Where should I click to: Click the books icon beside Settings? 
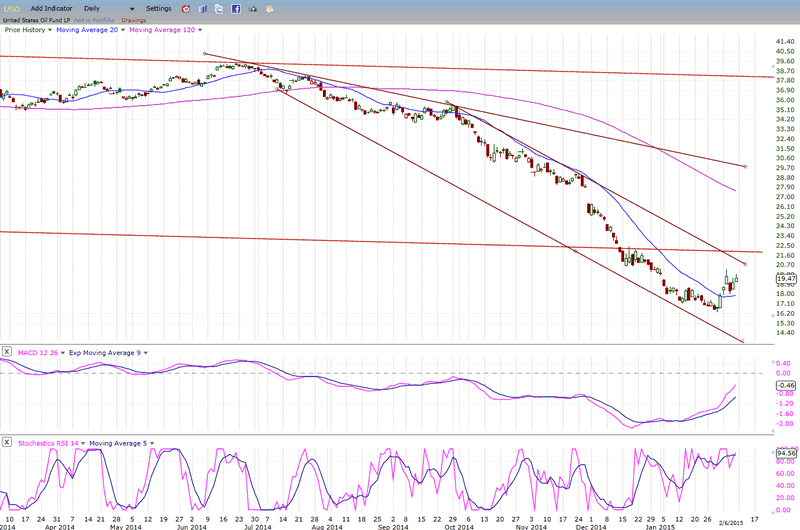[x=203, y=8]
